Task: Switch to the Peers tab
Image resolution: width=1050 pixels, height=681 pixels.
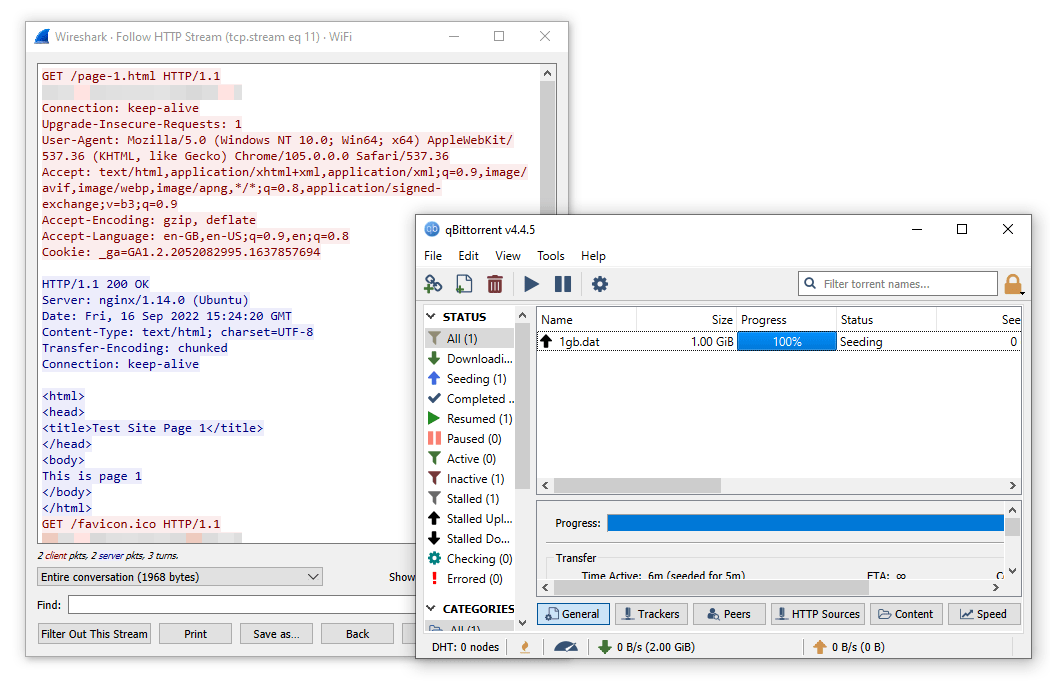Action: [x=729, y=614]
